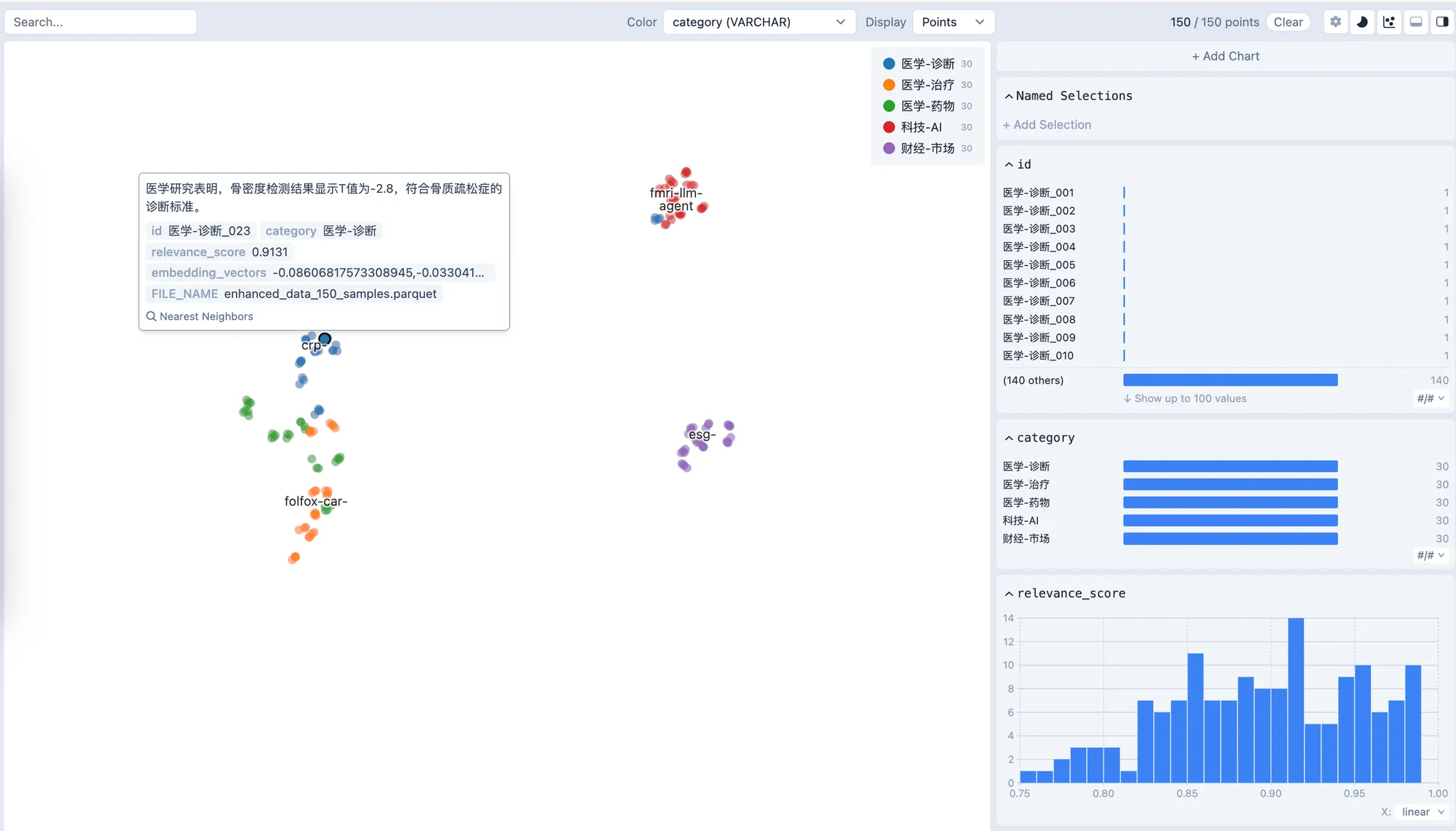Image resolution: width=1456 pixels, height=831 pixels.
Task: Toggle the right sidebar panel icon
Action: pos(1442,22)
